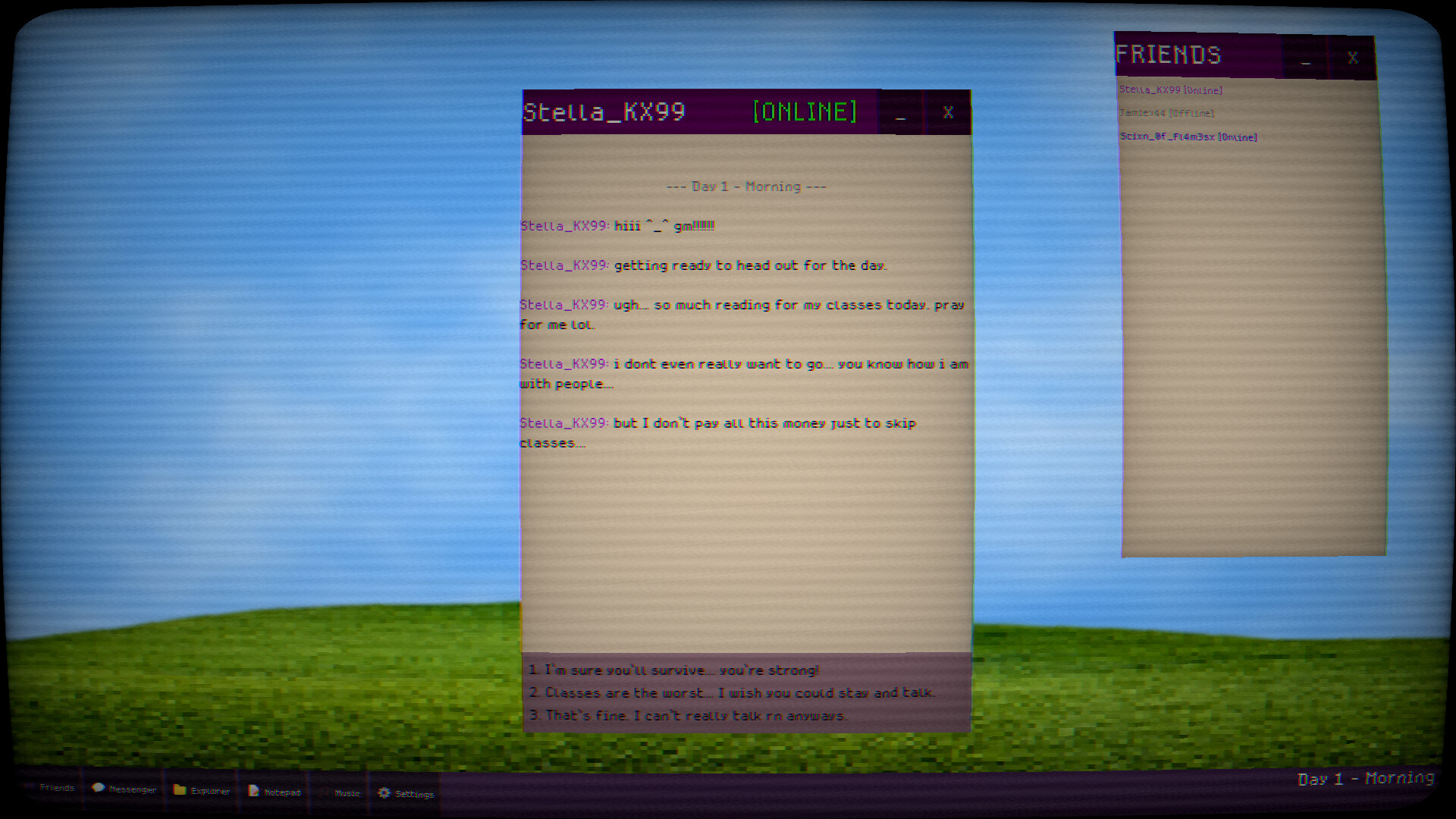This screenshot has width=1456, height=819.
Task: Open chat with Scixn_0f_Fl4m3sx
Action: pyautogui.click(x=1188, y=137)
